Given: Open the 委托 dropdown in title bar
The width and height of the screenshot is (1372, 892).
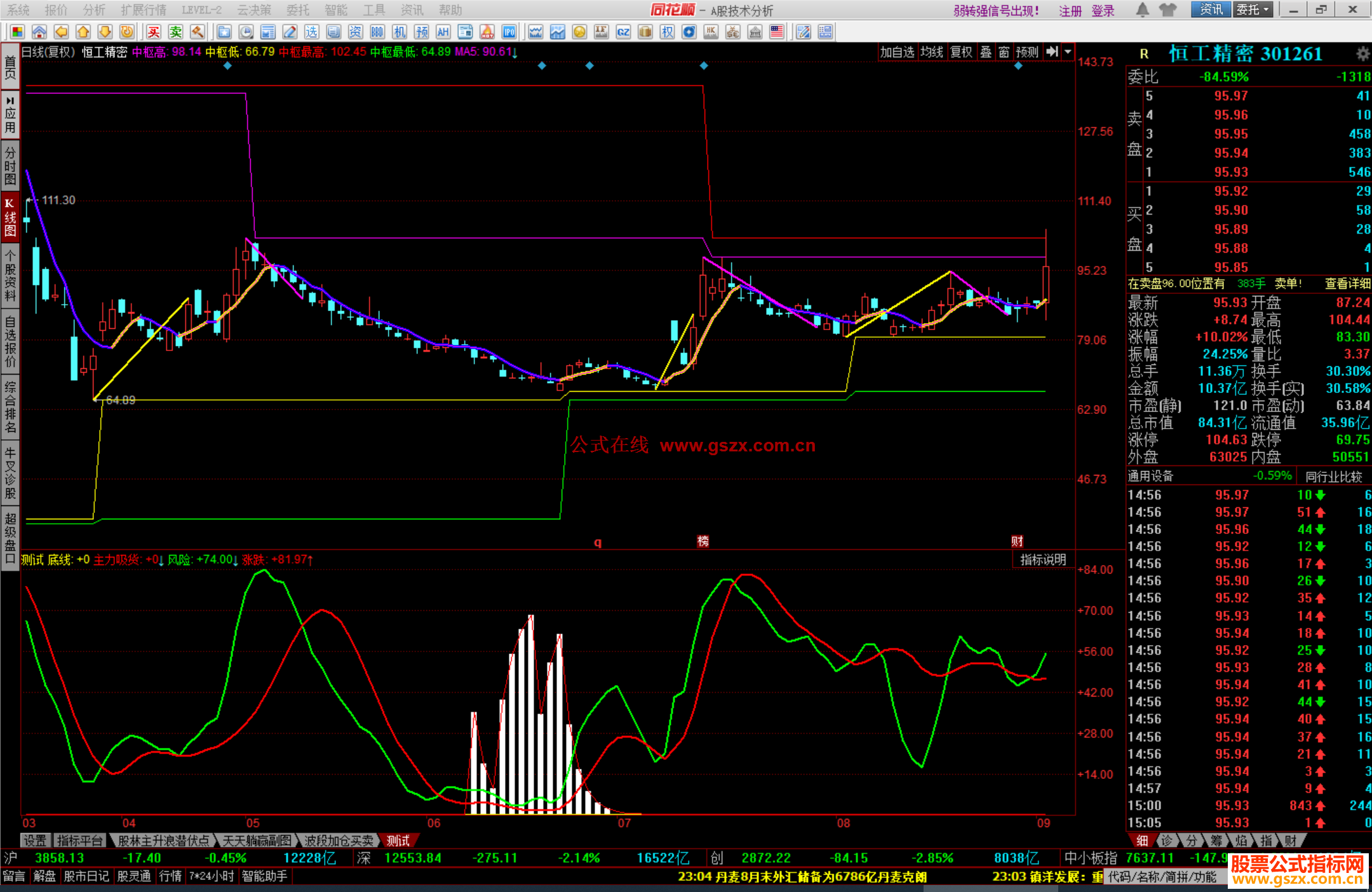Looking at the screenshot, I should pos(1253,10).
